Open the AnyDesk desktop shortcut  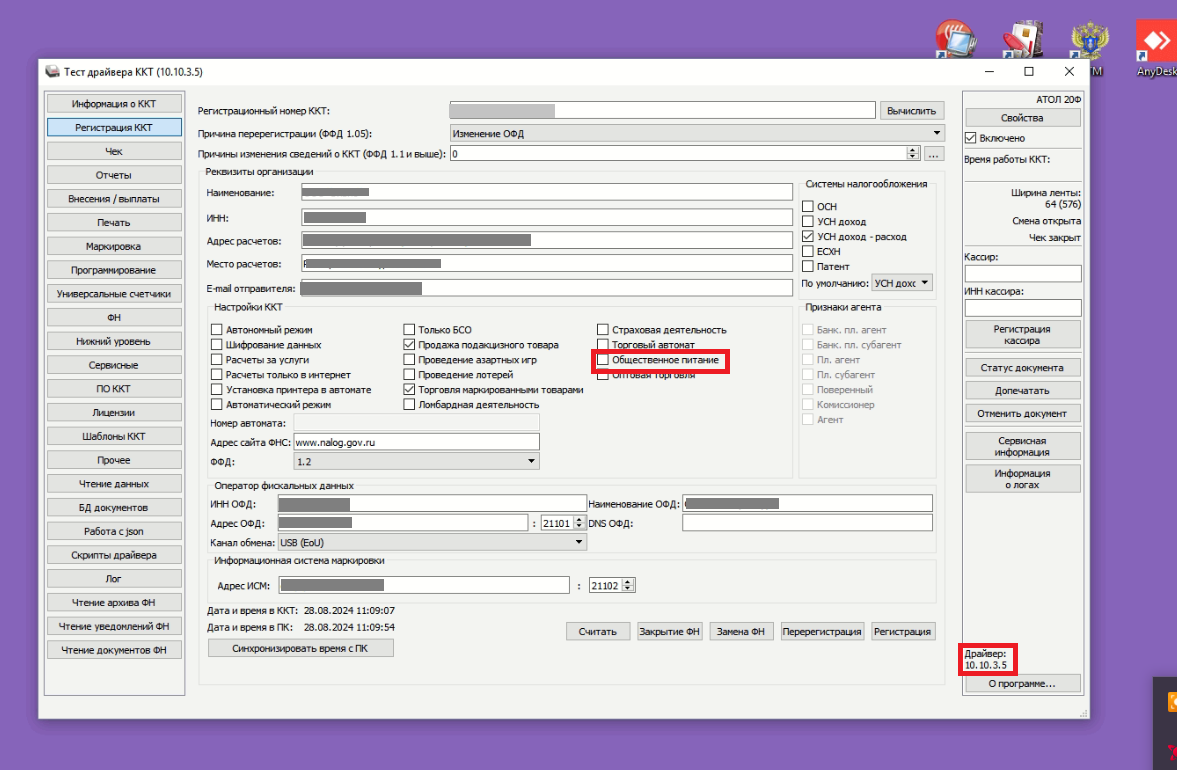pos(1155,44)
